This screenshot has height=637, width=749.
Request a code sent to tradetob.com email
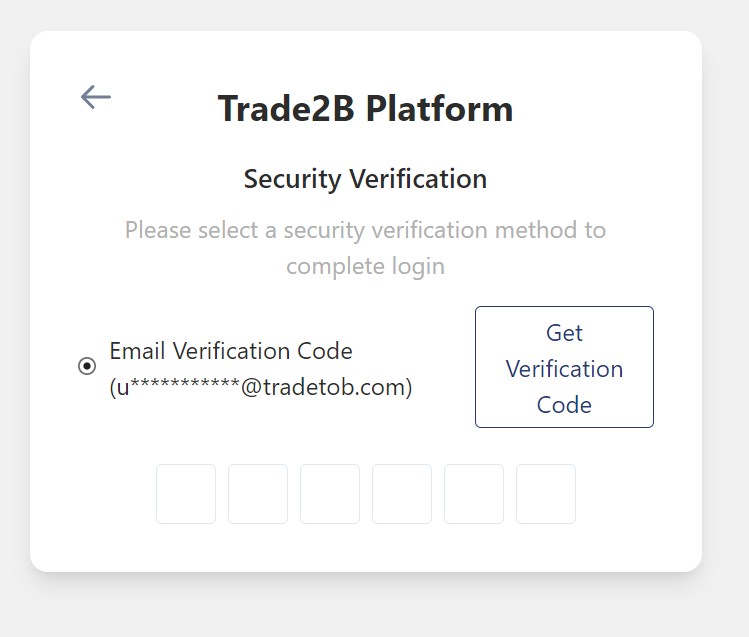coord(564,367)
